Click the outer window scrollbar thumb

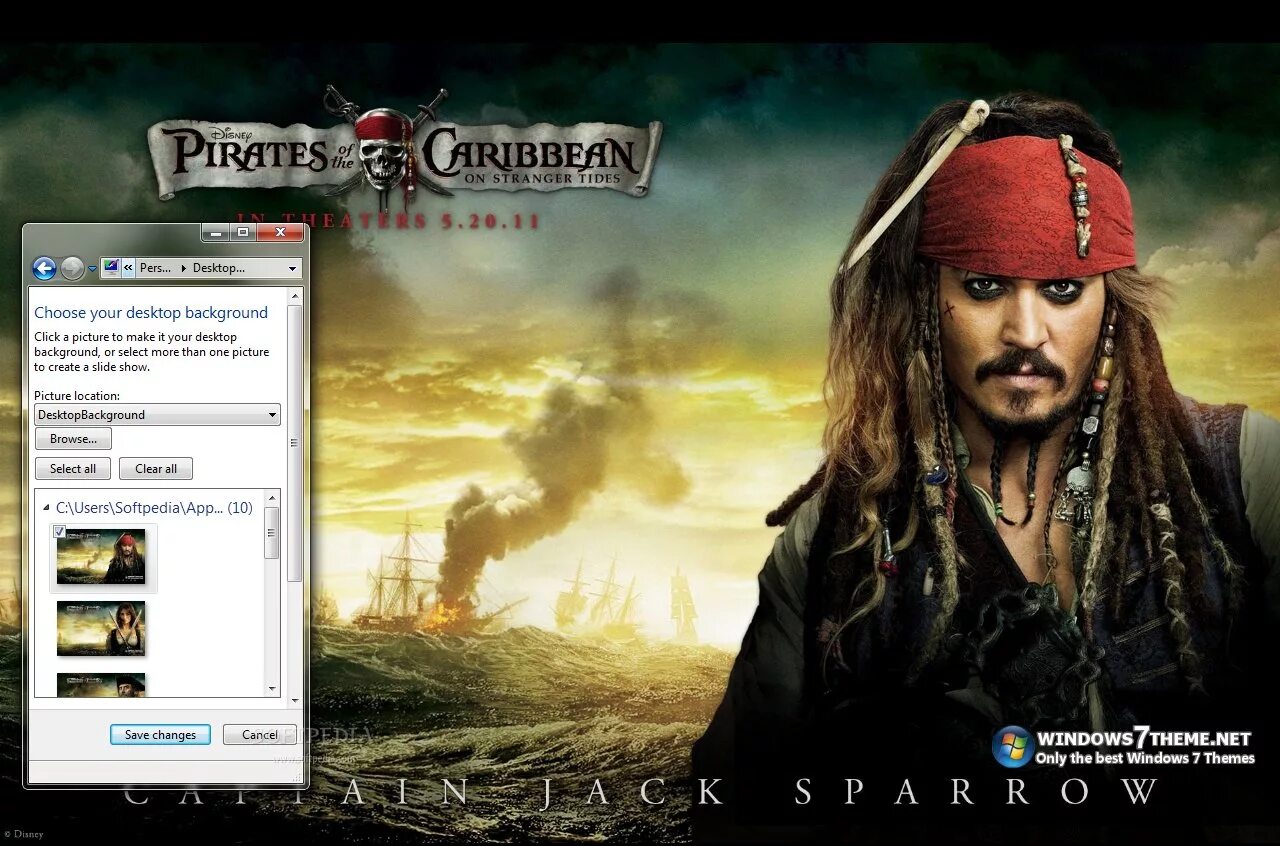(294, 442)
